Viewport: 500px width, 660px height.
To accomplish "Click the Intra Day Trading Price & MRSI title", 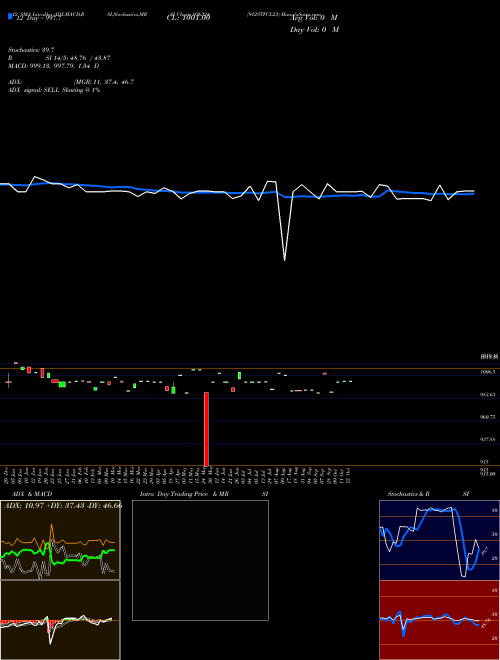I will 204,494.
